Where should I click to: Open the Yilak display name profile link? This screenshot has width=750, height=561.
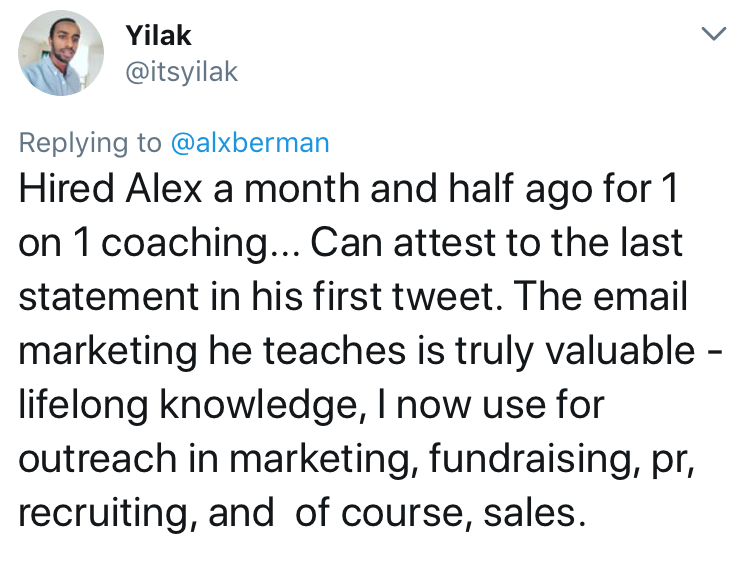point(158,36)
